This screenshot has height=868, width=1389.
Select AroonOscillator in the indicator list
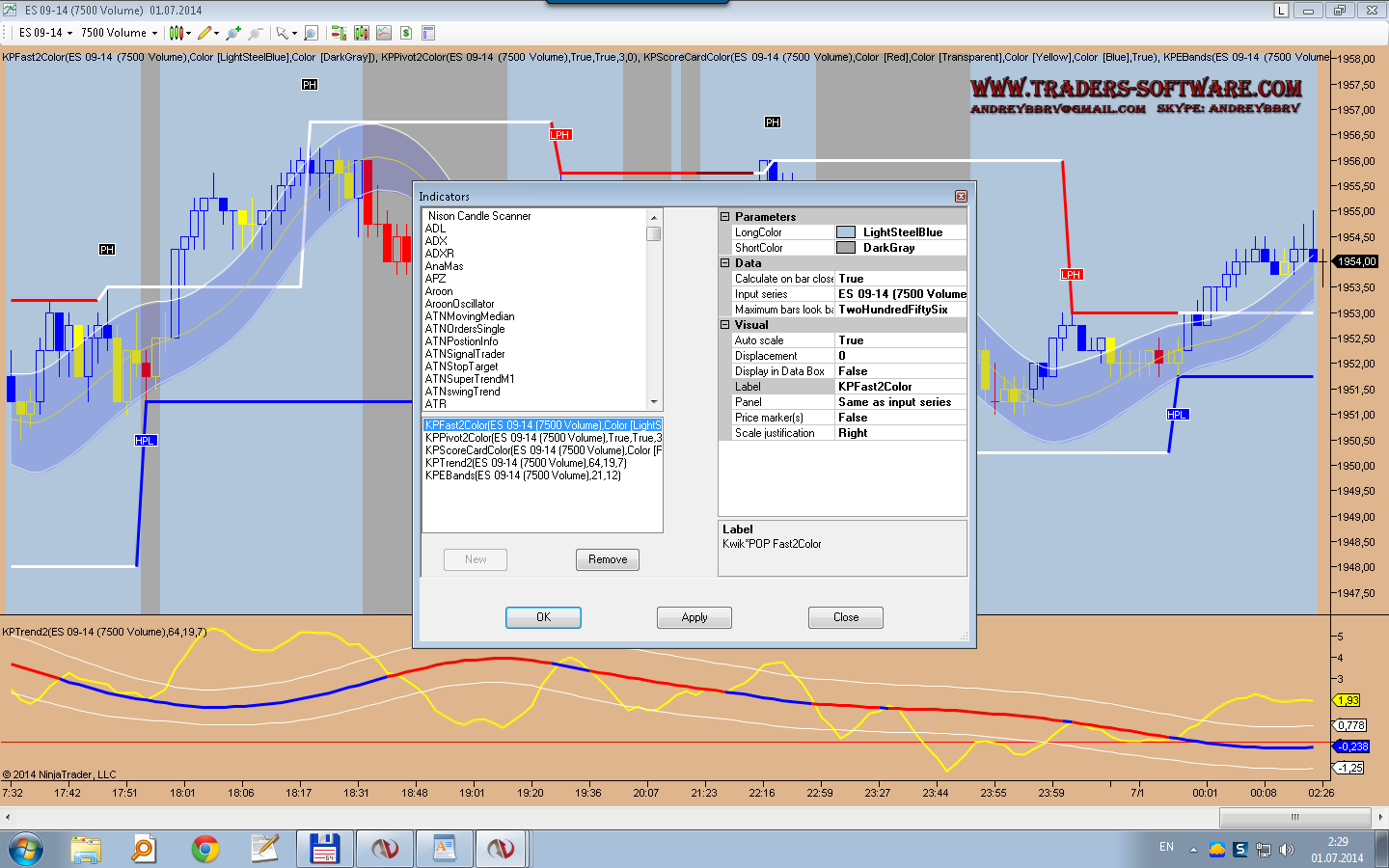click(x=460, y=304)
